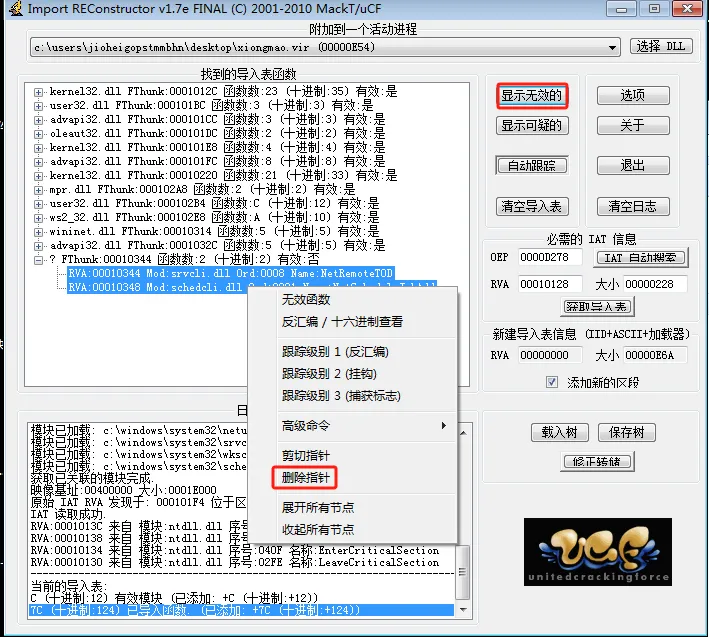The height and width of the screenshot is (637, 709).
Task: Expand the mpr.dll tree node
Action: (39, 189)
